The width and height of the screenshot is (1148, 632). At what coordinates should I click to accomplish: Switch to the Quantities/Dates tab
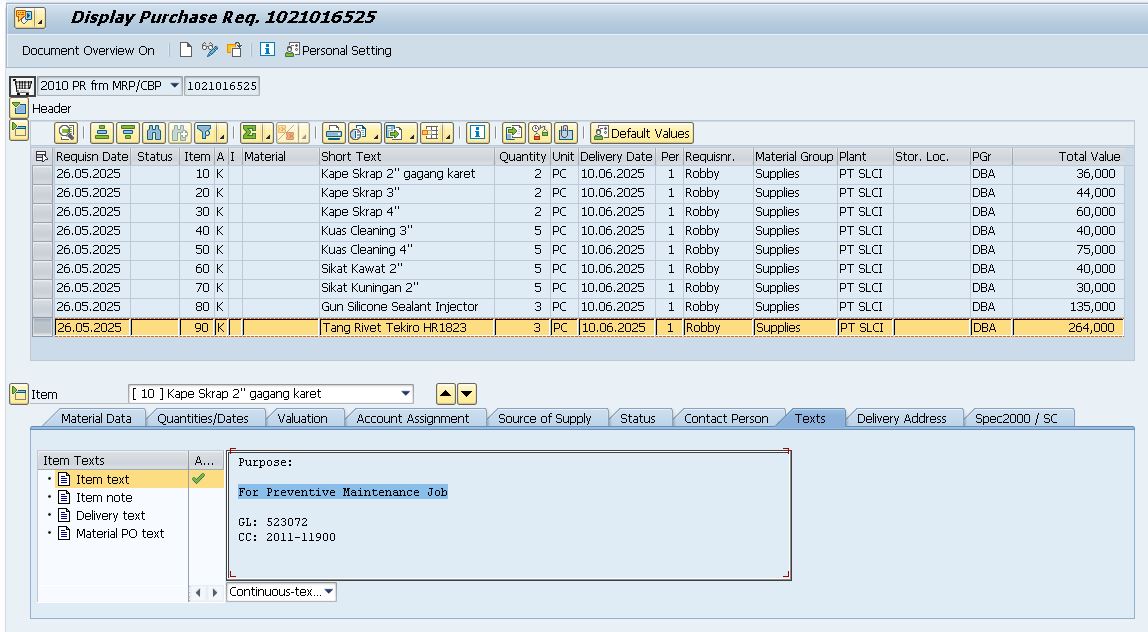pos(203,418)
